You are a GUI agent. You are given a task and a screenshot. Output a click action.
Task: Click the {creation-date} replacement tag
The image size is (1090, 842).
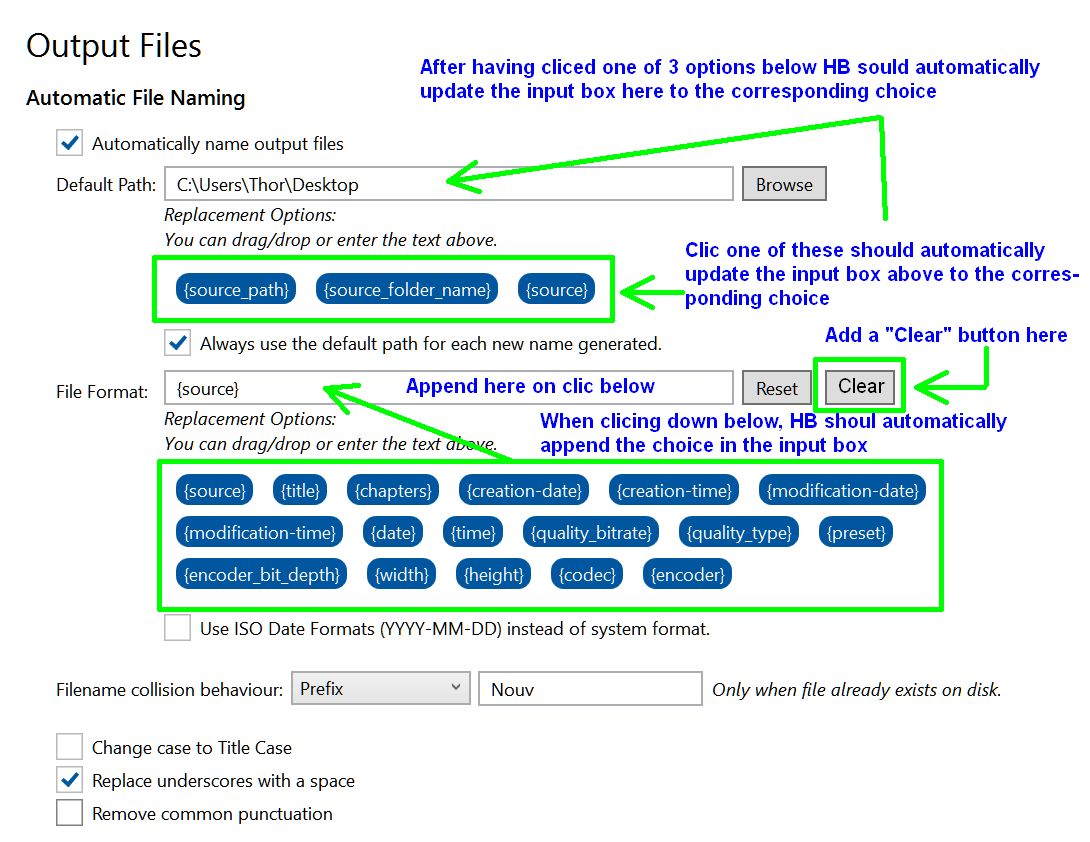tap(524, 491)
